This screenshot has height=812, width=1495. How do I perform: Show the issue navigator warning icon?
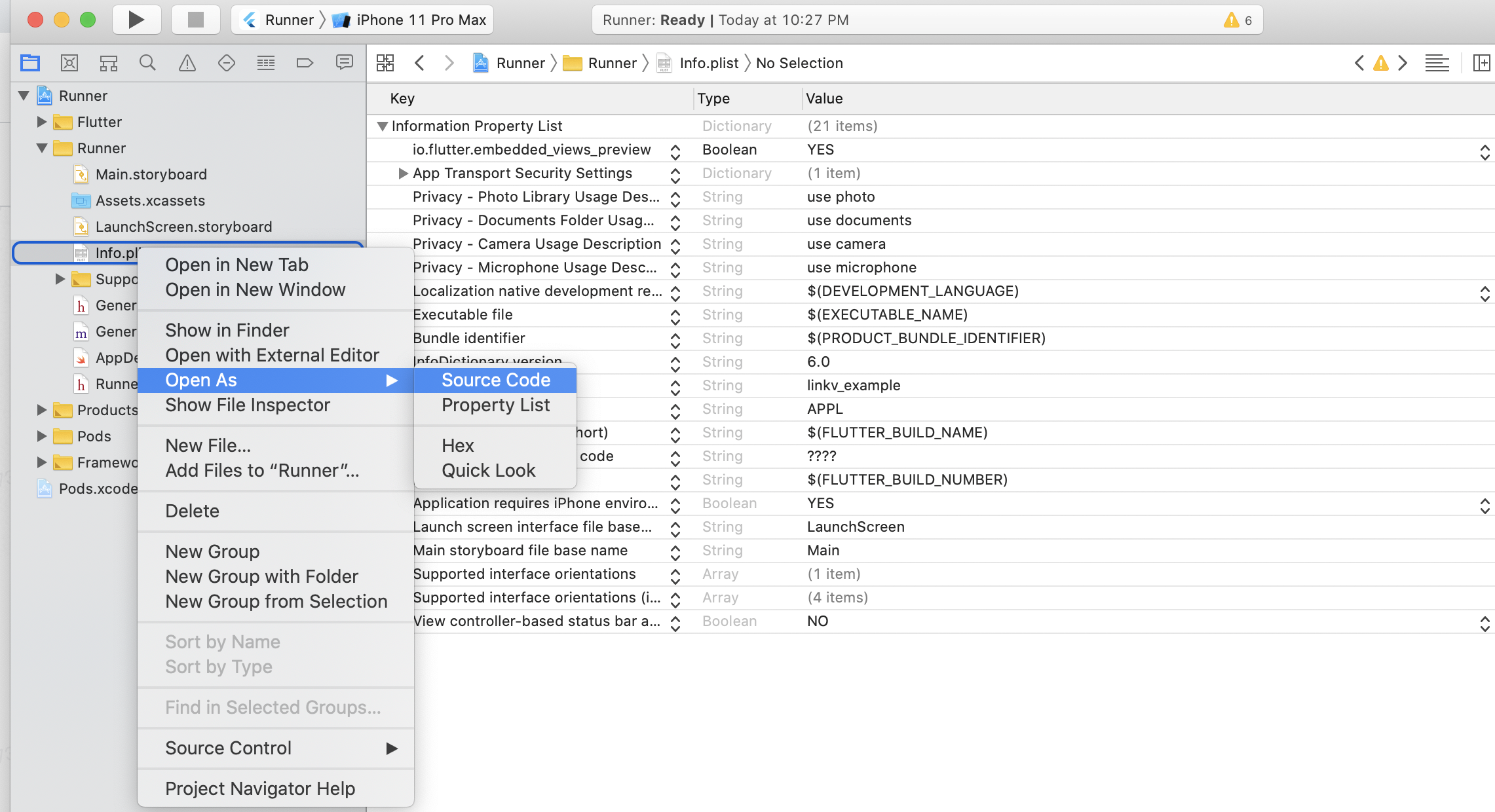click(x=187, y=63)
